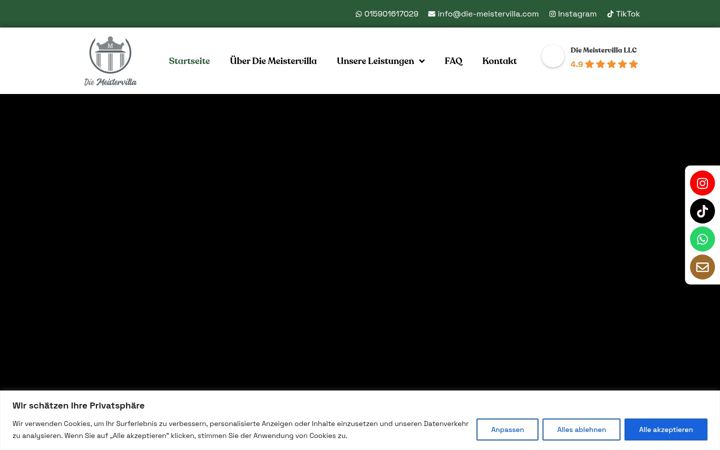Click the round review avatar icon
This screenshot has width=720, height=450.
[552, 56]
